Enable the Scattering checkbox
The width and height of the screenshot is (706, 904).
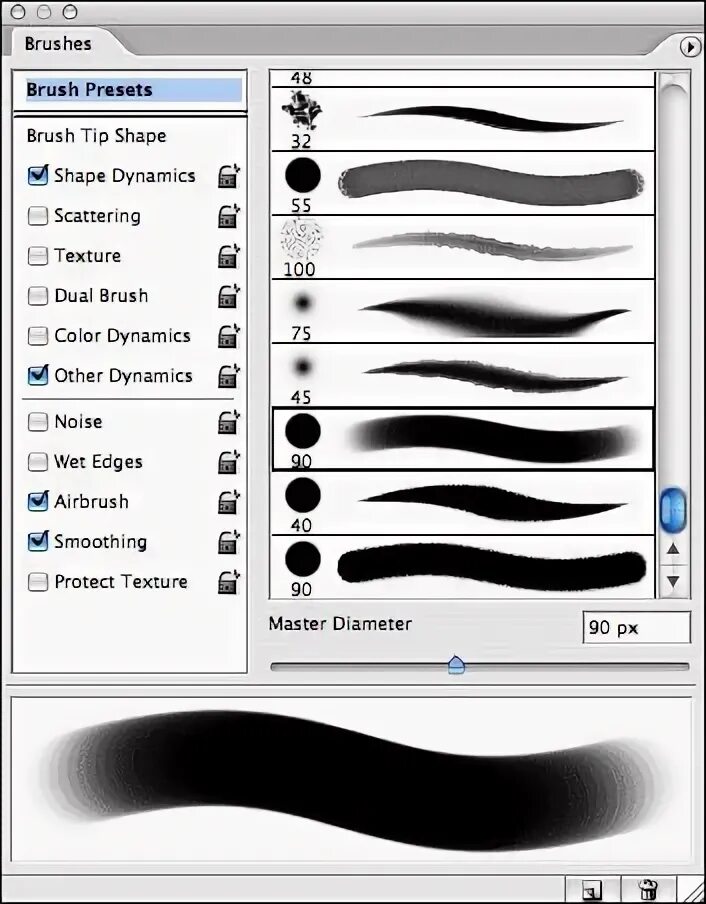click(x=38, y=216)
